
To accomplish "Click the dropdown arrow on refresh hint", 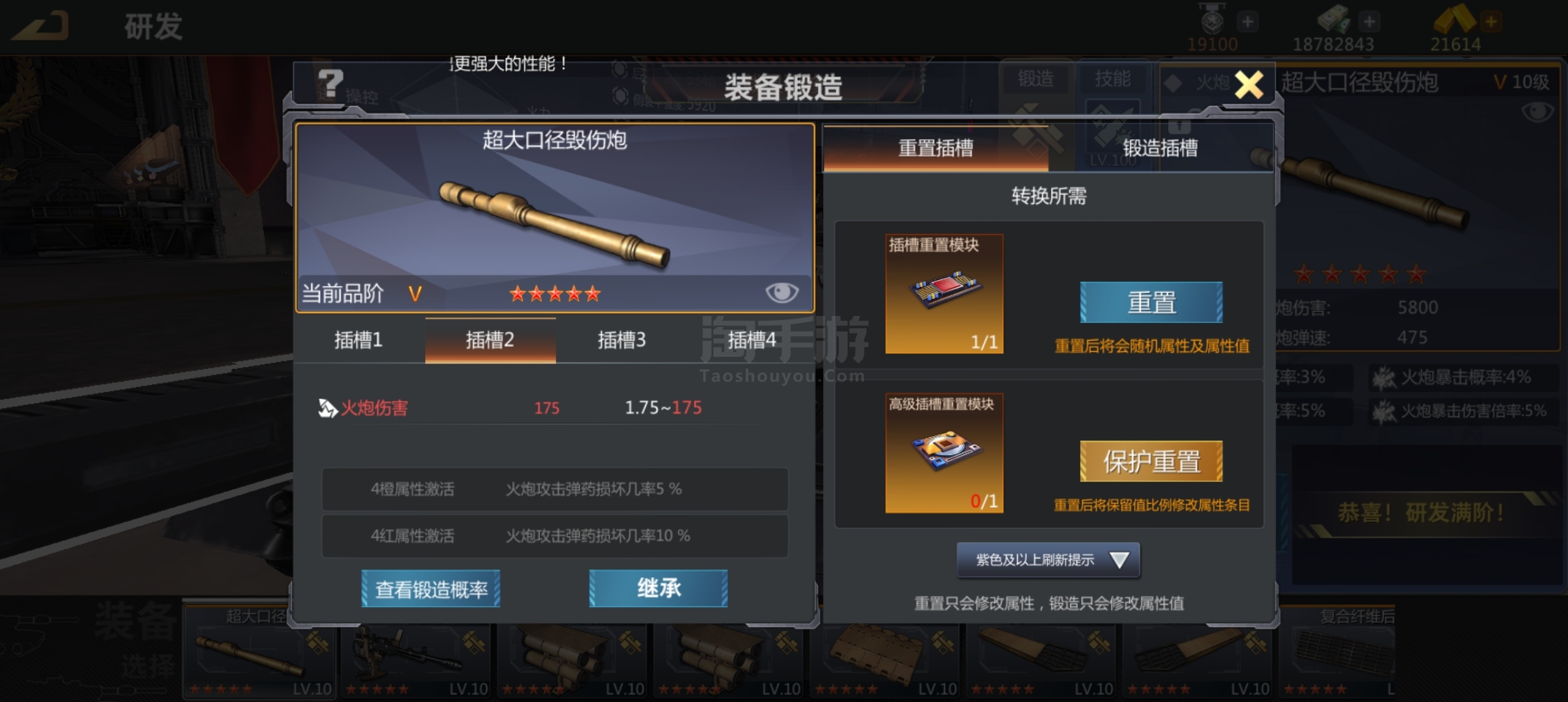I will 1119,560.
